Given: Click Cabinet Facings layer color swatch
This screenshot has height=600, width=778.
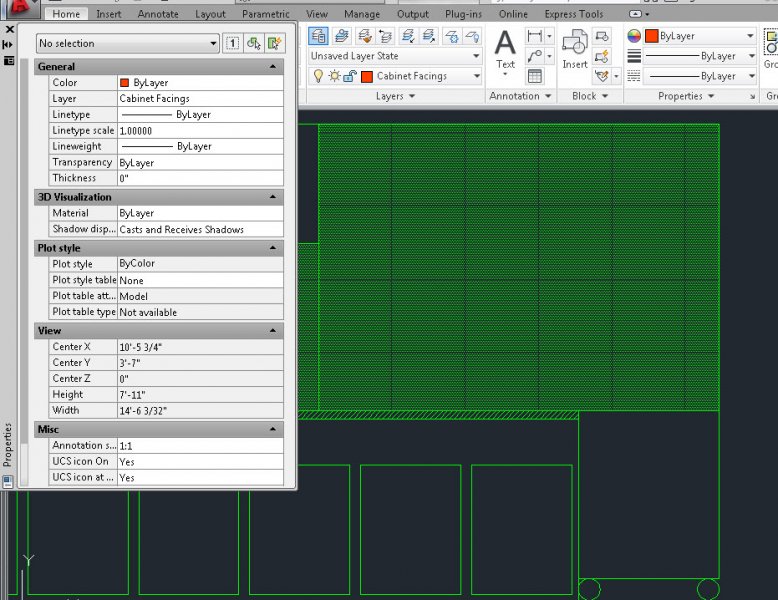Looking at the screenshot, I should [x=367, y=76].
